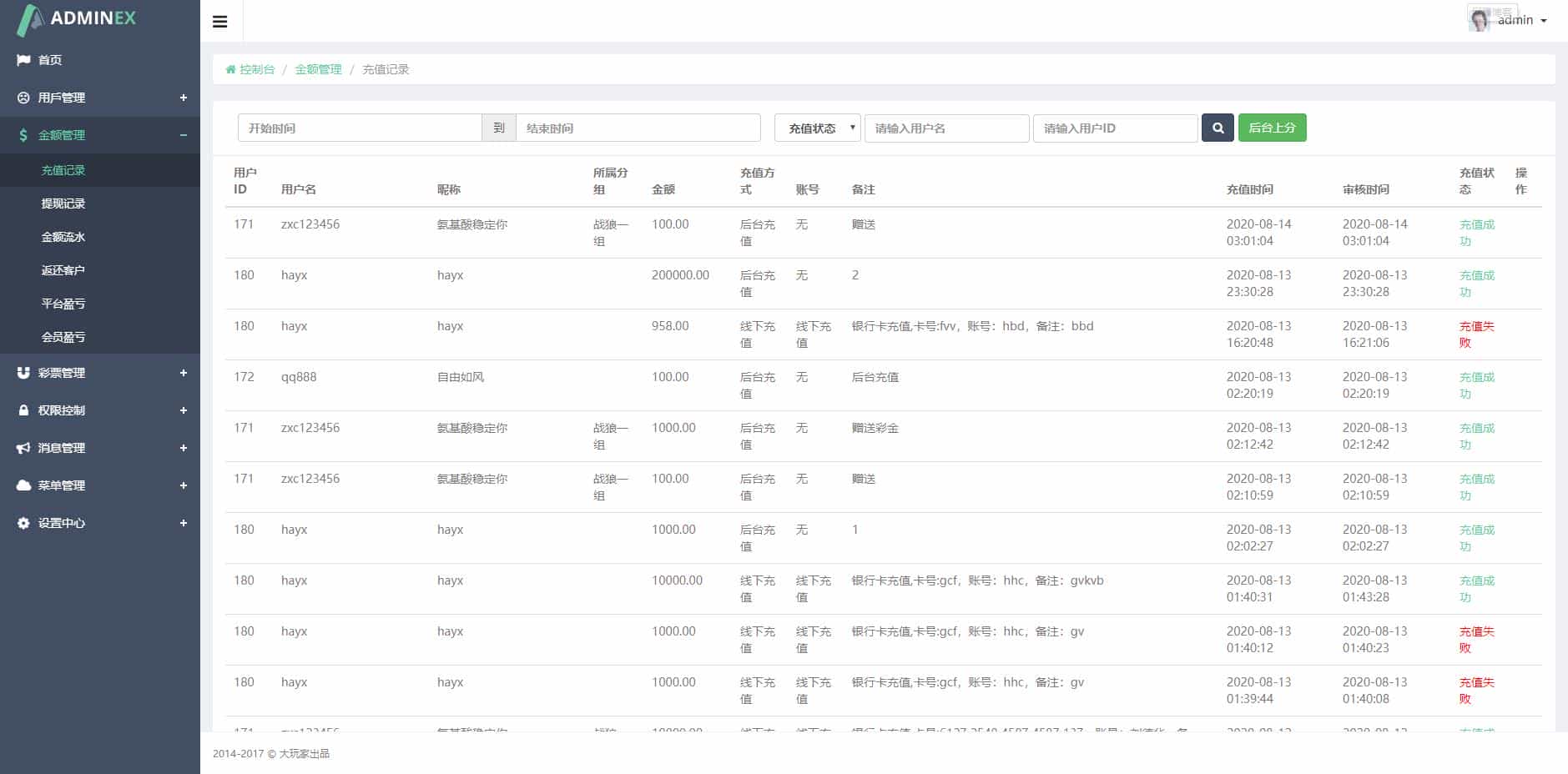Click the admin avatar picture
The height and width of the screenshot is (774, 1568).
point(1480,20)
